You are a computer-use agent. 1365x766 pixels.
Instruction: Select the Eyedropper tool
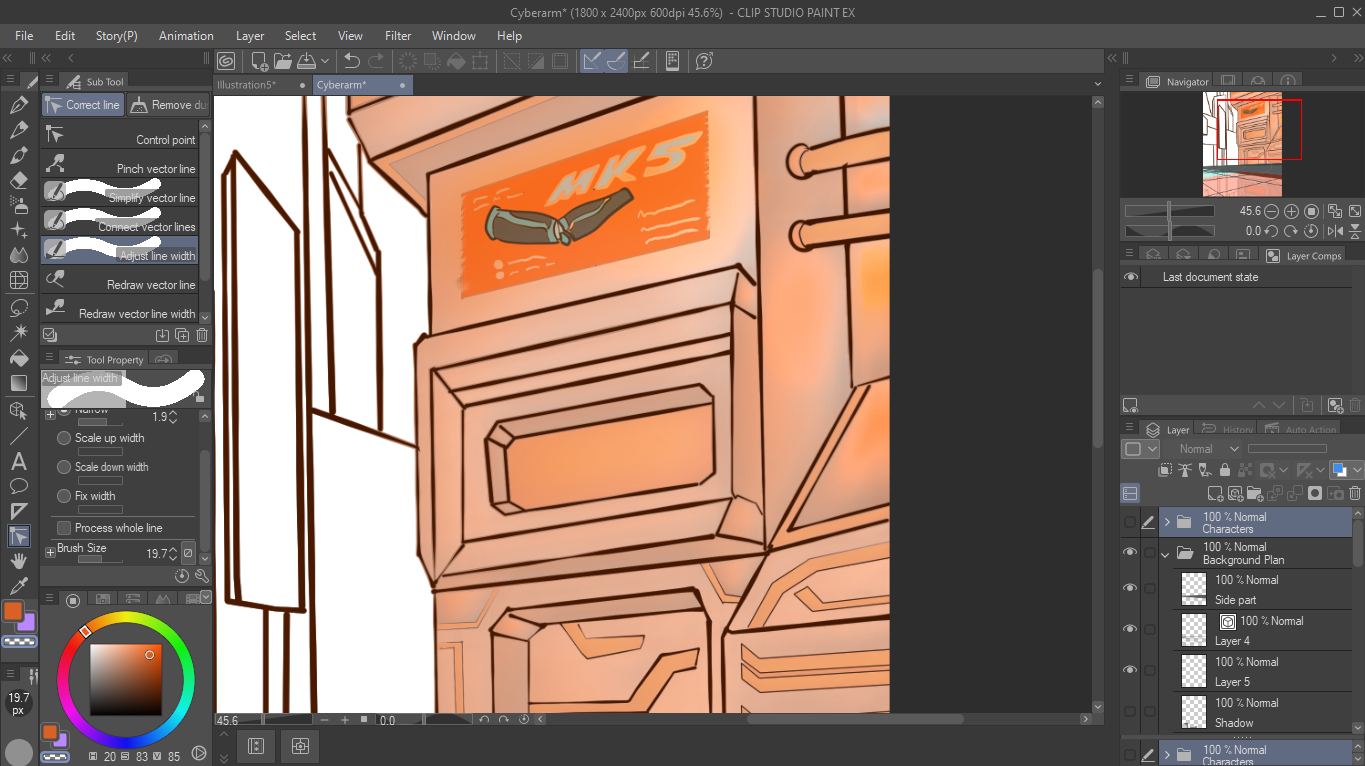click(x=18, y=586)
